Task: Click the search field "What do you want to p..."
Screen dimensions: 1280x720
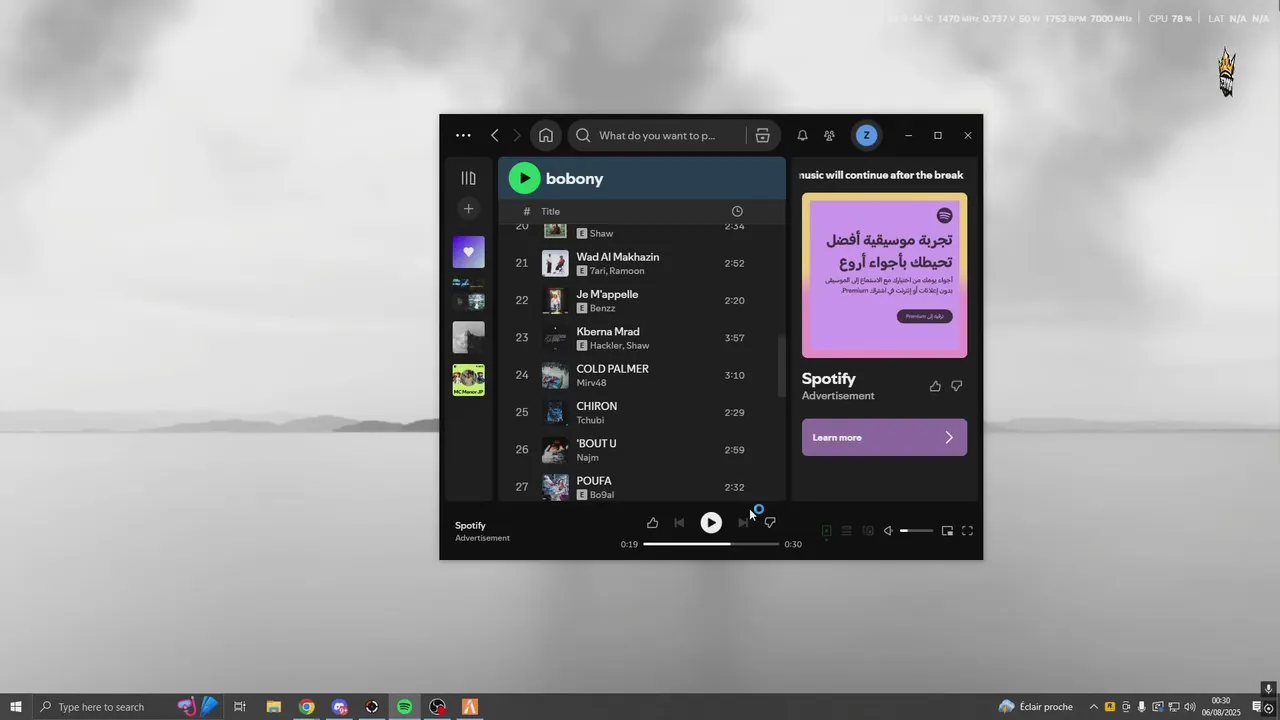Action: click(657, 135)
